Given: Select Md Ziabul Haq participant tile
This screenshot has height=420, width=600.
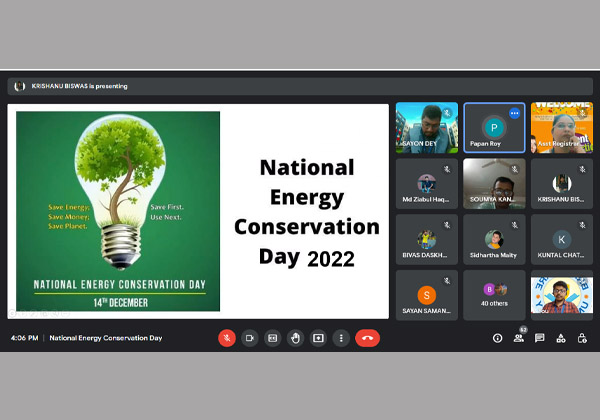Looking at the screenshot, I should click(x=427, y=184).
